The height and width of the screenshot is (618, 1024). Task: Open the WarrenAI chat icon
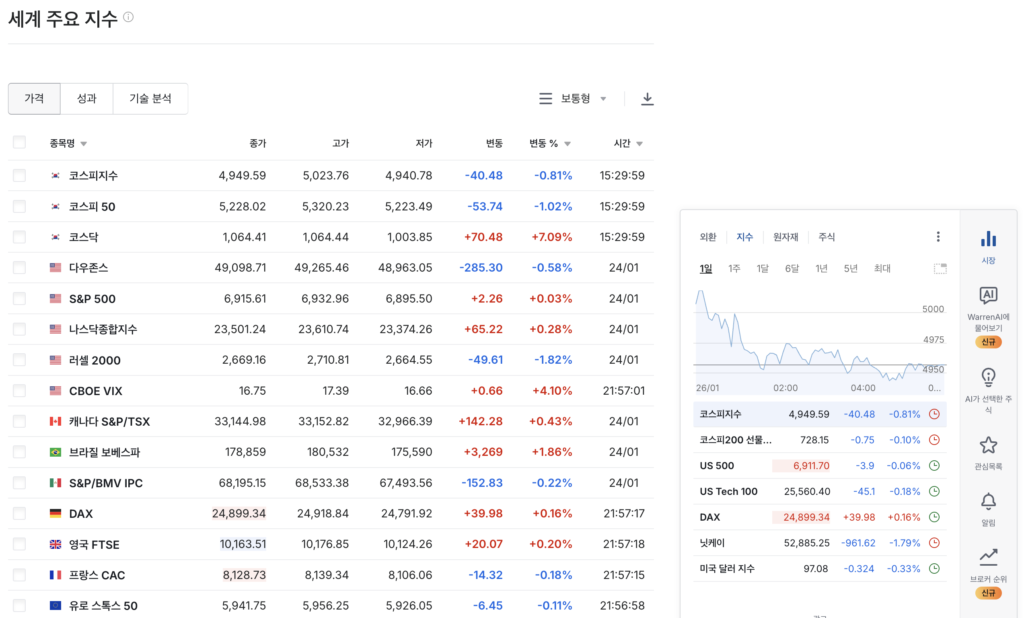(x=988, y=295)
